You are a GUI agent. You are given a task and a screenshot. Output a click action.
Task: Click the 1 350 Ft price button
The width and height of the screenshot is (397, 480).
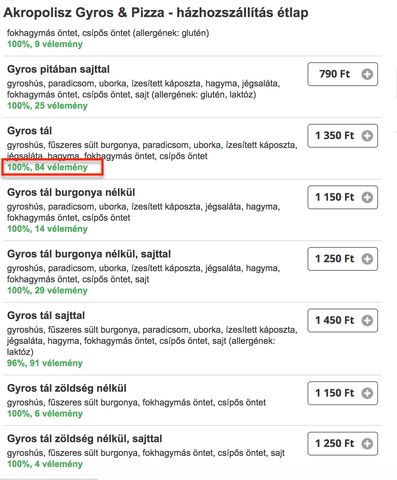(x=342, y=136)
